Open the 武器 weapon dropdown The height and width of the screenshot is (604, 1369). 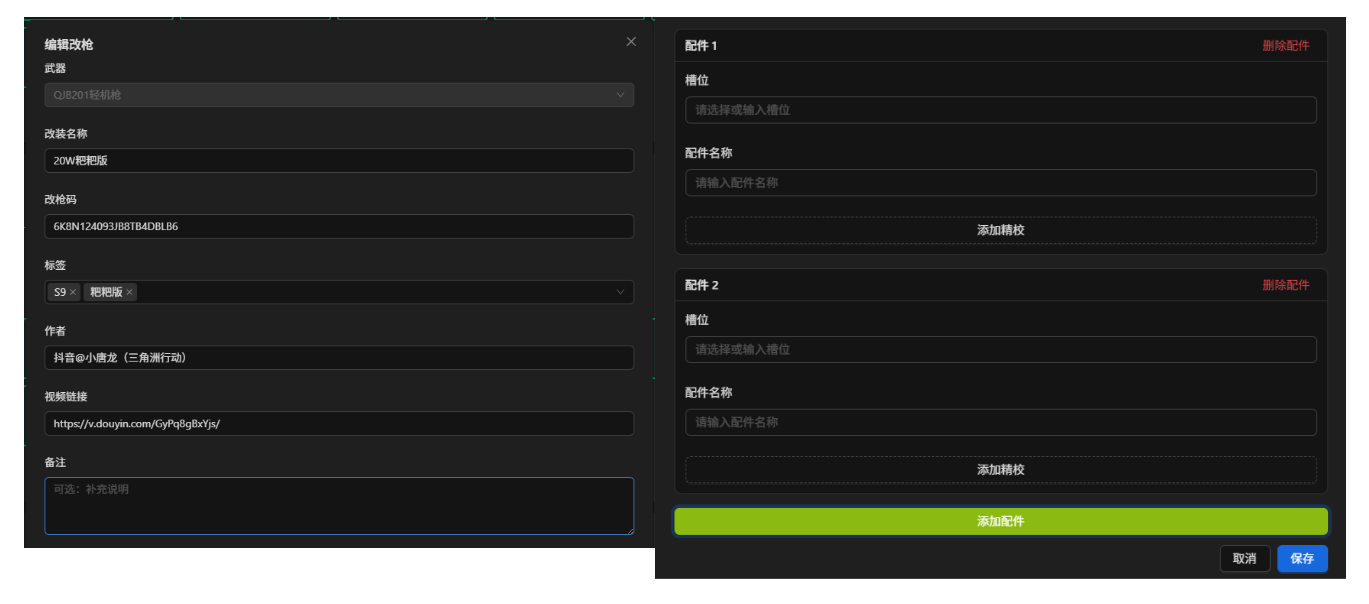click(339, 95)
